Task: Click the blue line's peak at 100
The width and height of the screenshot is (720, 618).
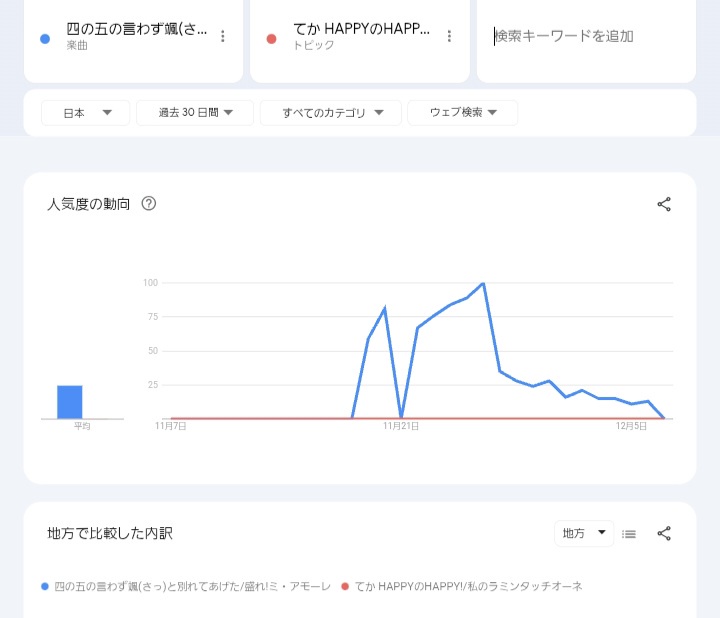Action: pos(483,284)
